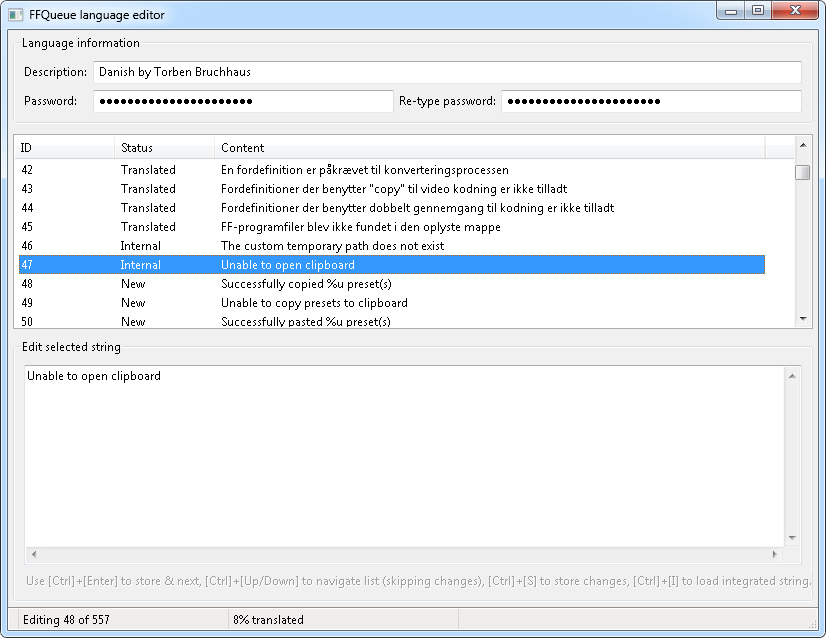Click the window resize grip in status bar
This screenshot has height=638, width=826.
(813, 623)
